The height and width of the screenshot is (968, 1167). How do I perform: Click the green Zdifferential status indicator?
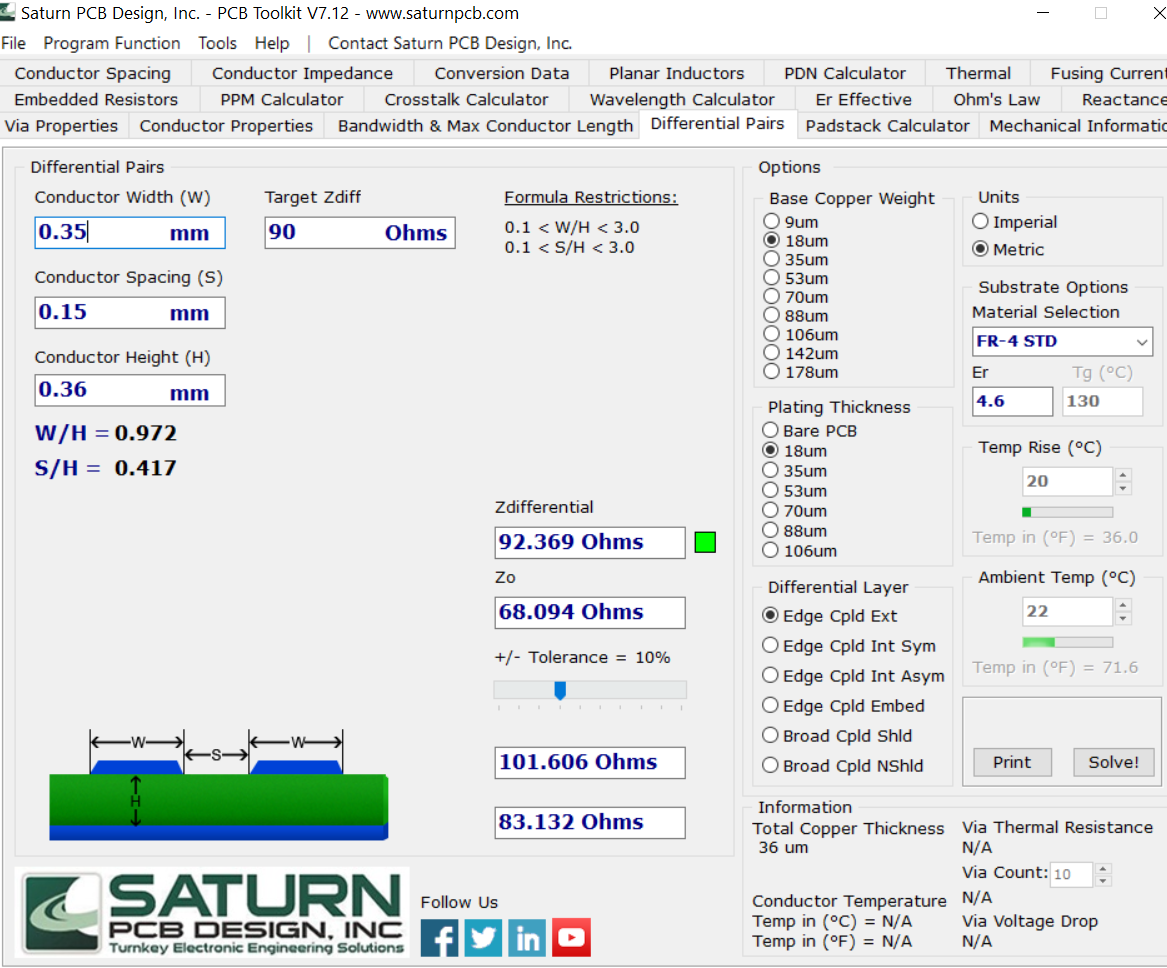704,542
